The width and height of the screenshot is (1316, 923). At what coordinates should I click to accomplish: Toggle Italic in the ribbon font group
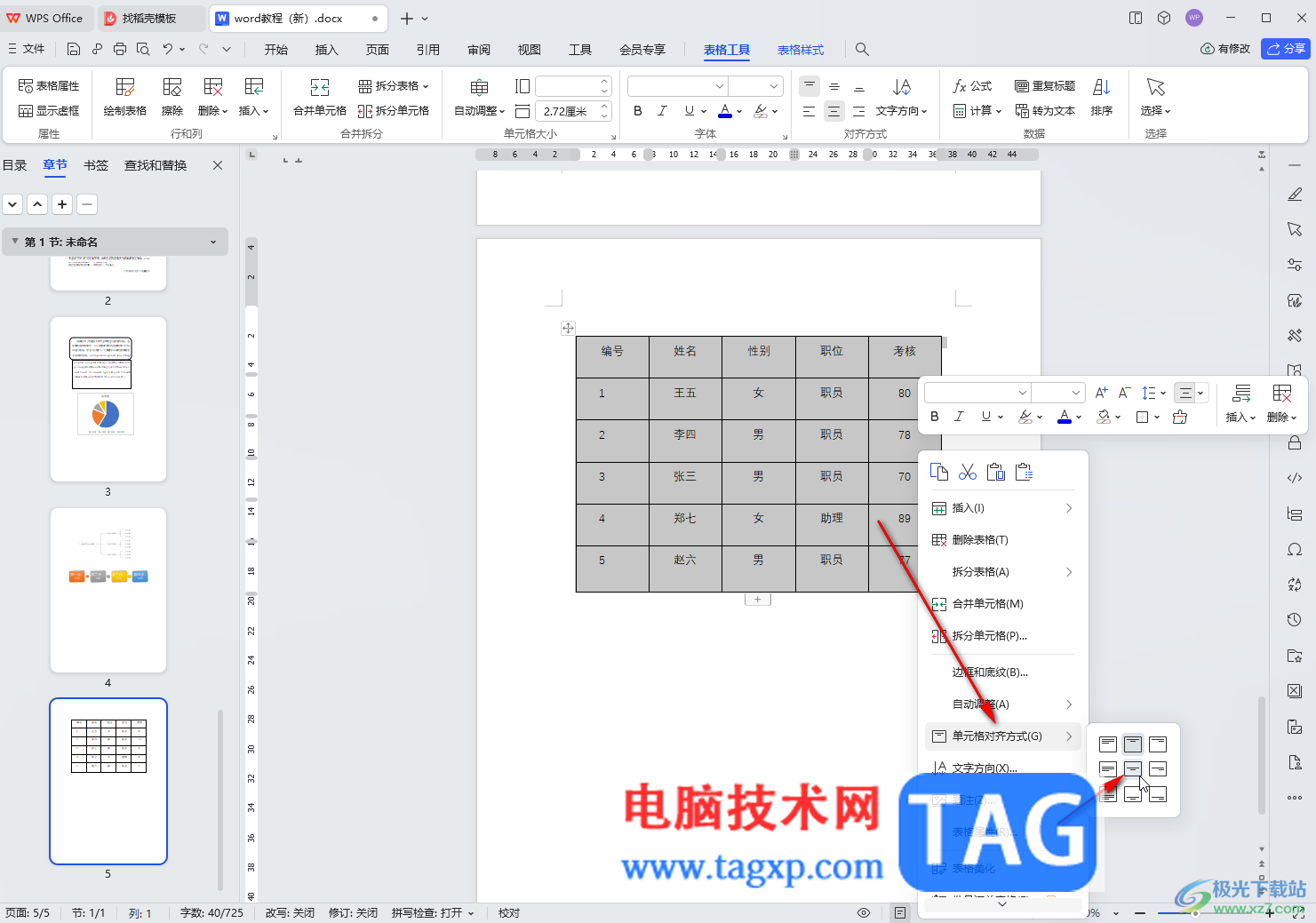point(662,111)
